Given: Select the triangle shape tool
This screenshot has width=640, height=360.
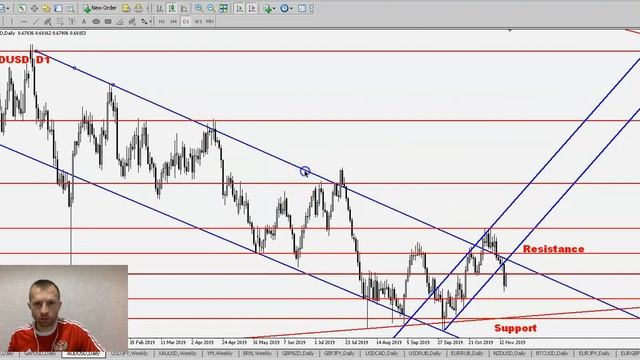Looking at the screenshot, I should (120, 21).
